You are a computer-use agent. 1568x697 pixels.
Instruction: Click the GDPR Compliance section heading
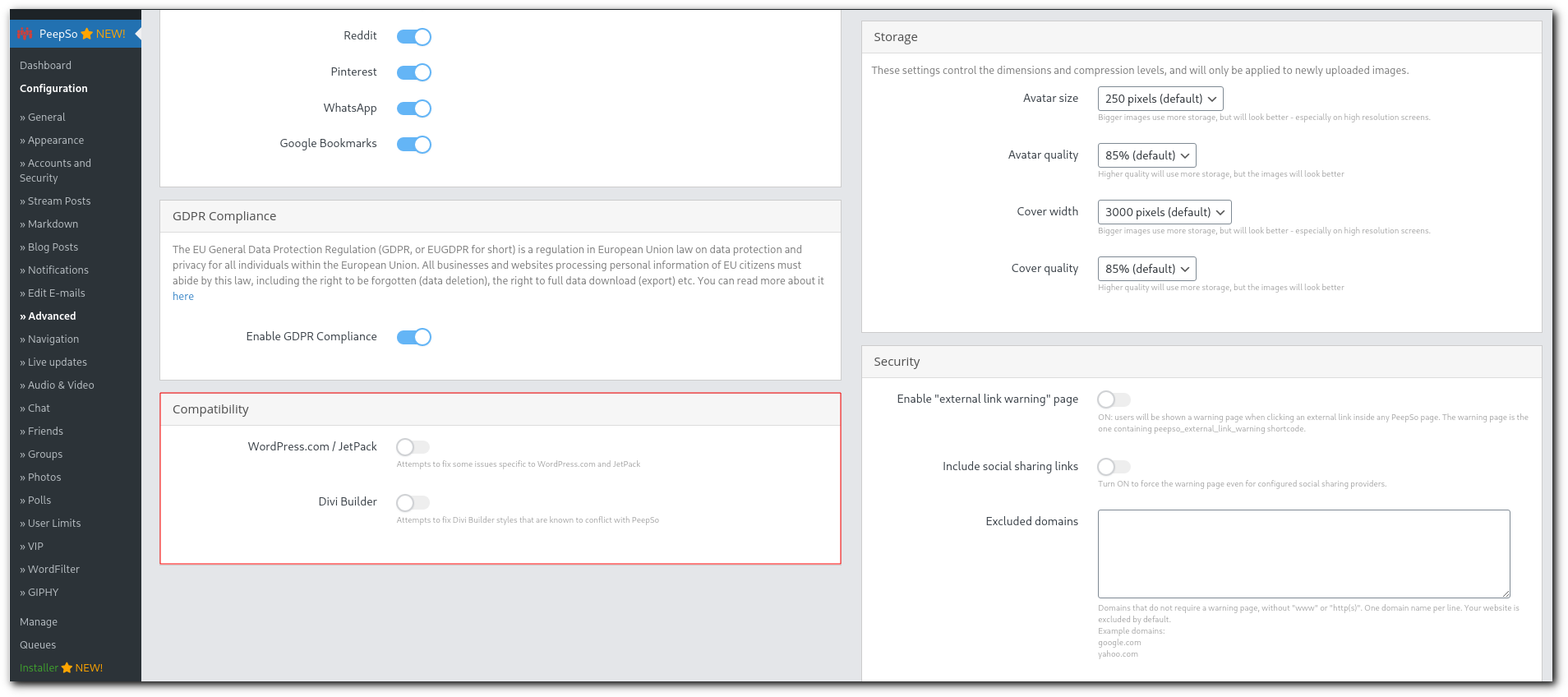click(x=224, y=216)
